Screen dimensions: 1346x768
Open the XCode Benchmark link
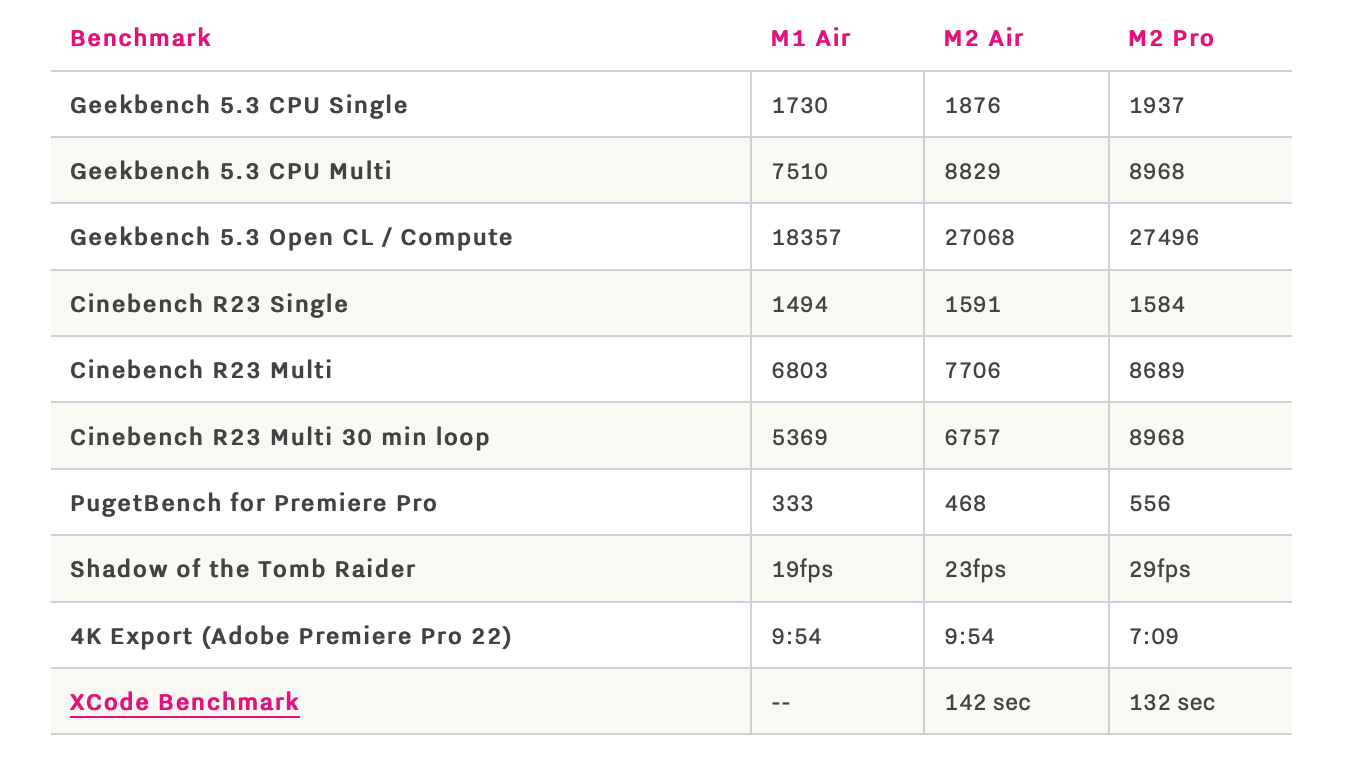pyautogui.click(x=184, y=702)
